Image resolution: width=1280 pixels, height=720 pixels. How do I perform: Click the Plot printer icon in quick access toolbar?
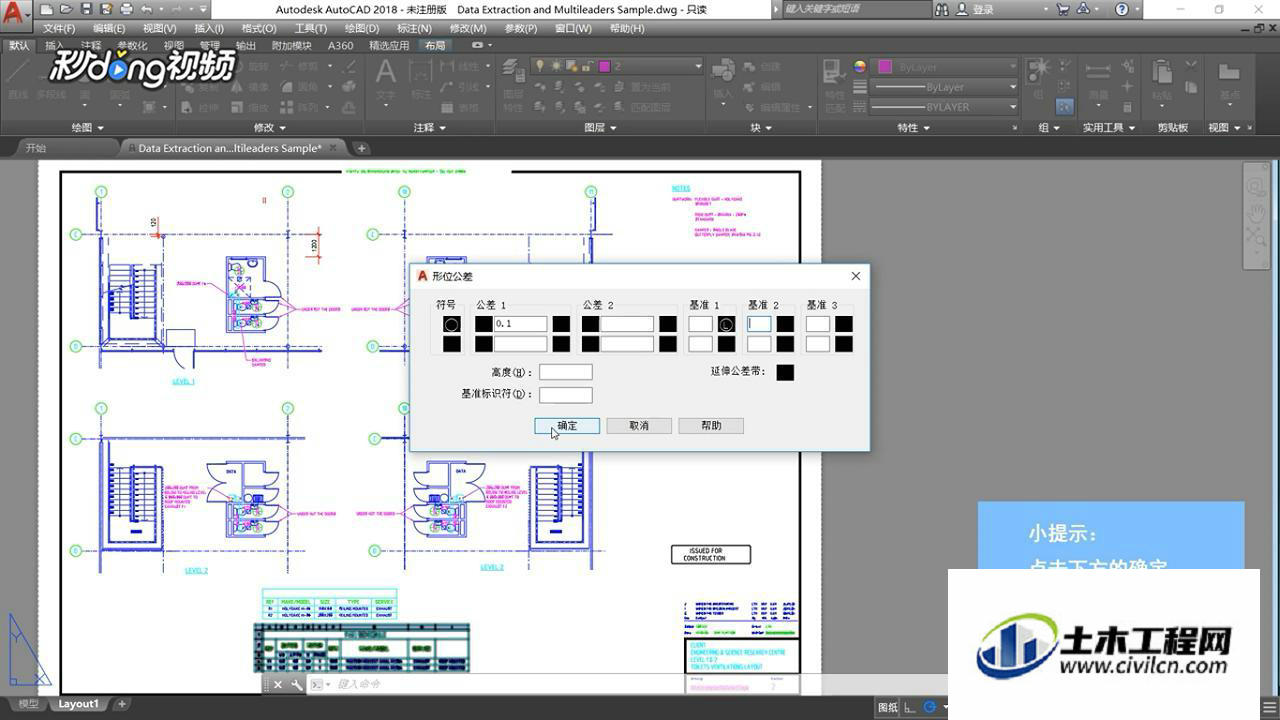coord(126,9)
